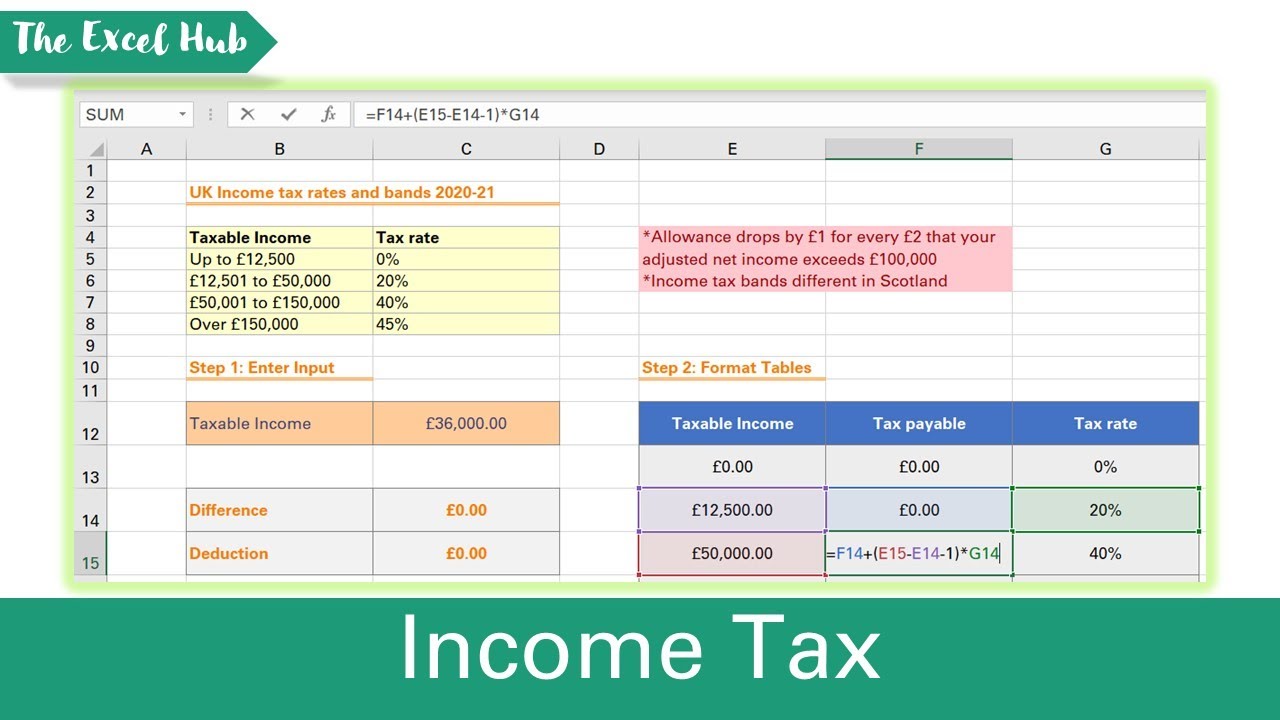The width and height of the screenshot is (1280, 720).
Task: Click the 'Difference' label cell
Action: point(279,510)
